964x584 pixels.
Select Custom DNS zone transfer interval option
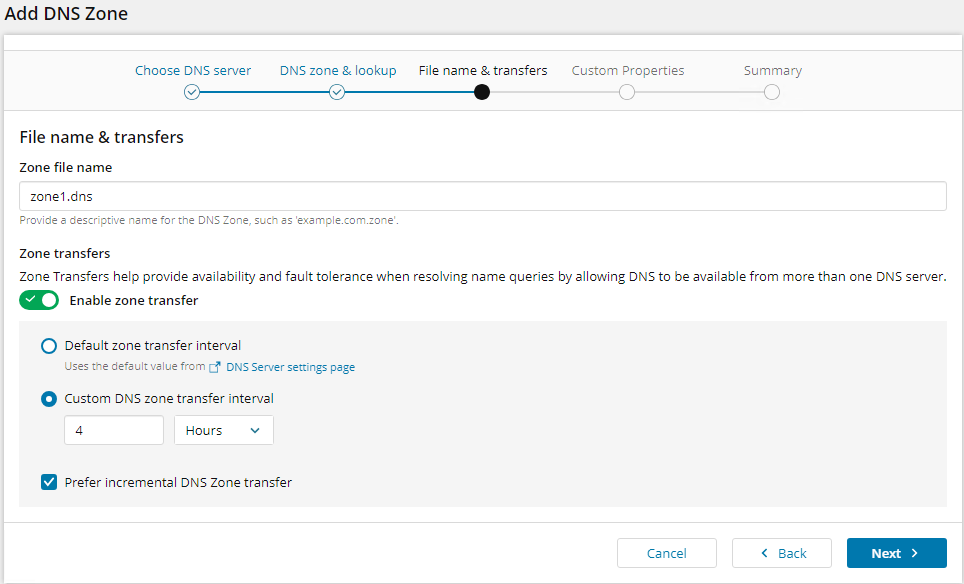(x=49, y=398)
